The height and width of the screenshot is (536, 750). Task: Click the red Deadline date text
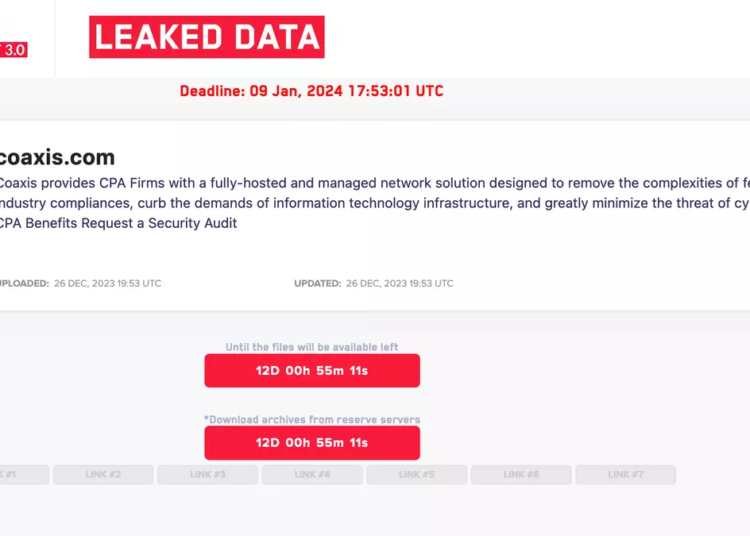[311, 91]
